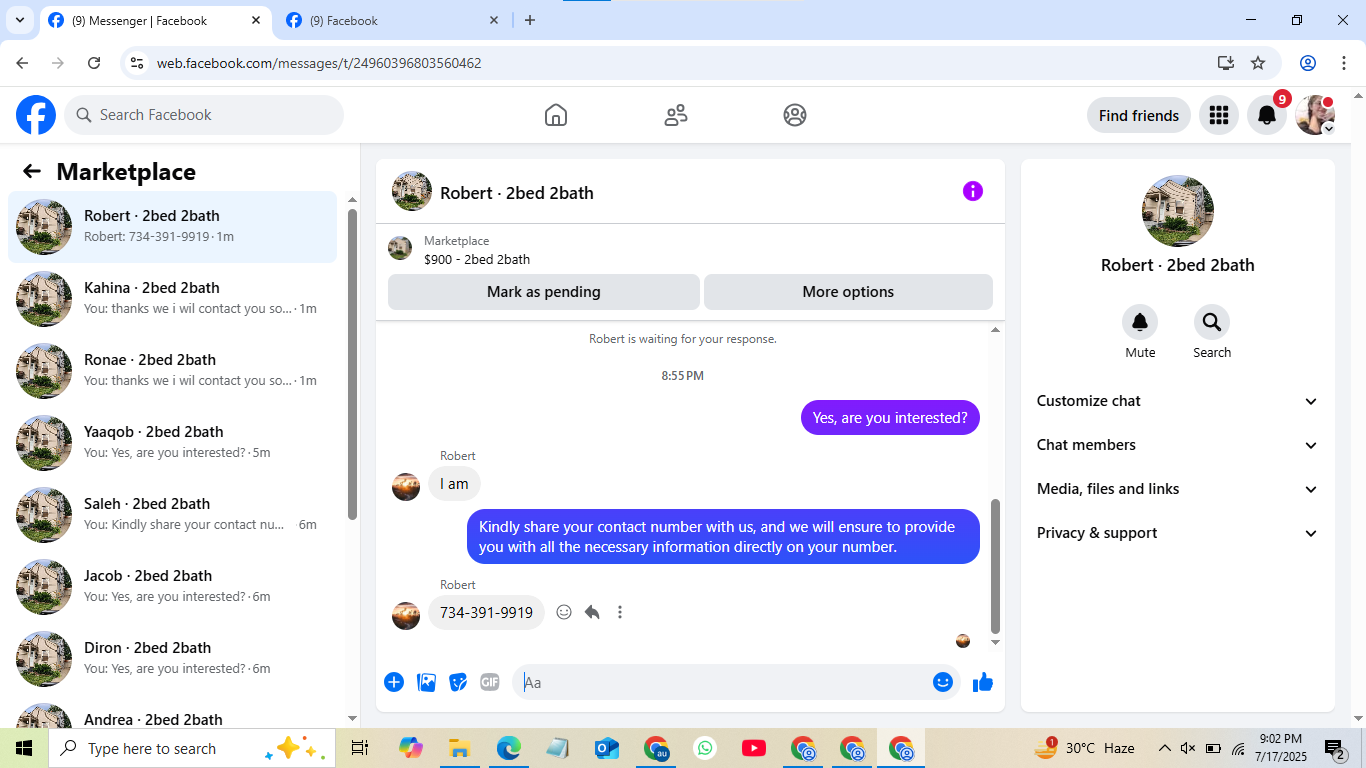Expand the Customize chat section
The width and height of the screenshot is (1366, 768).
[x=1178, y=401]
